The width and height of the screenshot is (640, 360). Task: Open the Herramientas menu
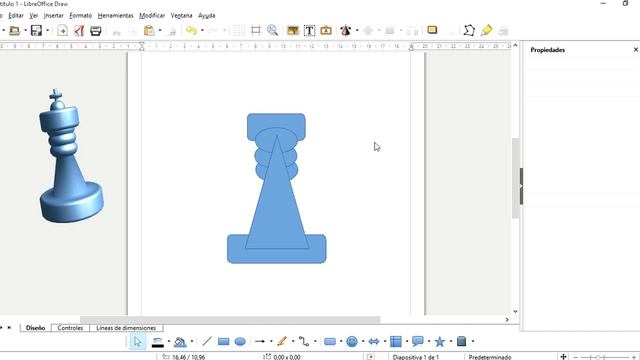(116, 16)
